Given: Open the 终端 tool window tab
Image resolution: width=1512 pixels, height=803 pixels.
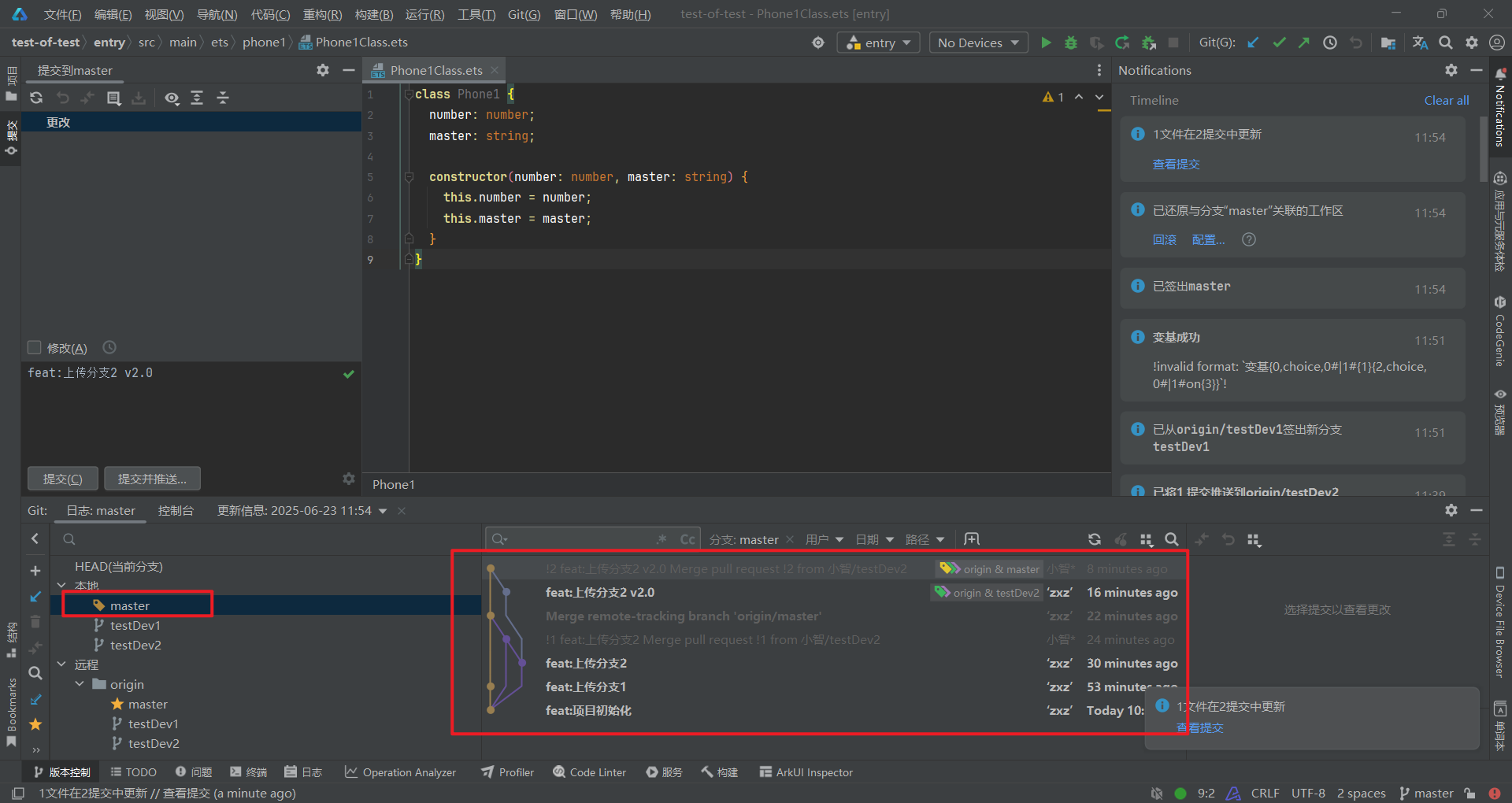Looking at the screenshot, I should point(249,772).
